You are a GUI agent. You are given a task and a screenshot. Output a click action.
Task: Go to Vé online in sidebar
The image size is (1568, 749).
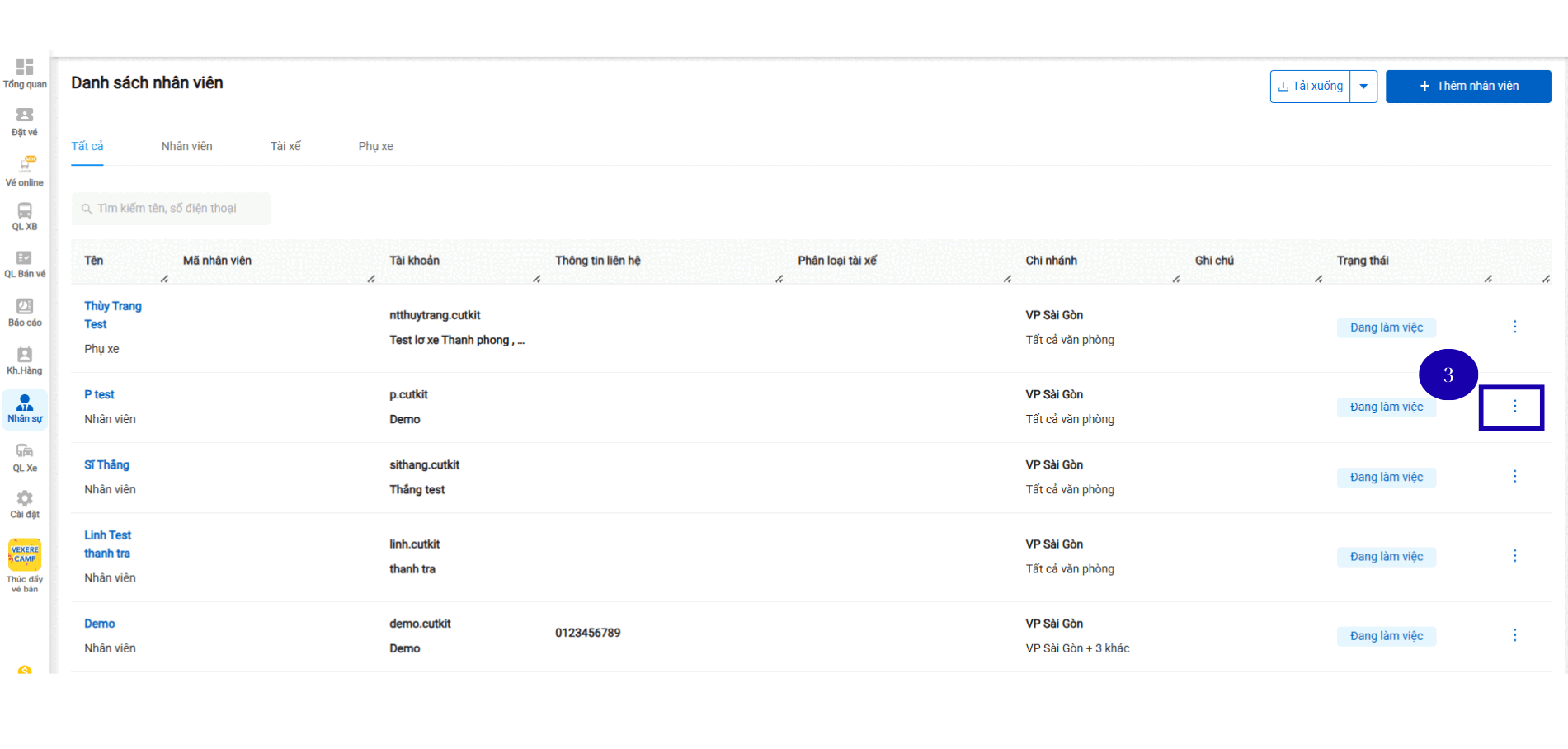click(x=25, y=165)
